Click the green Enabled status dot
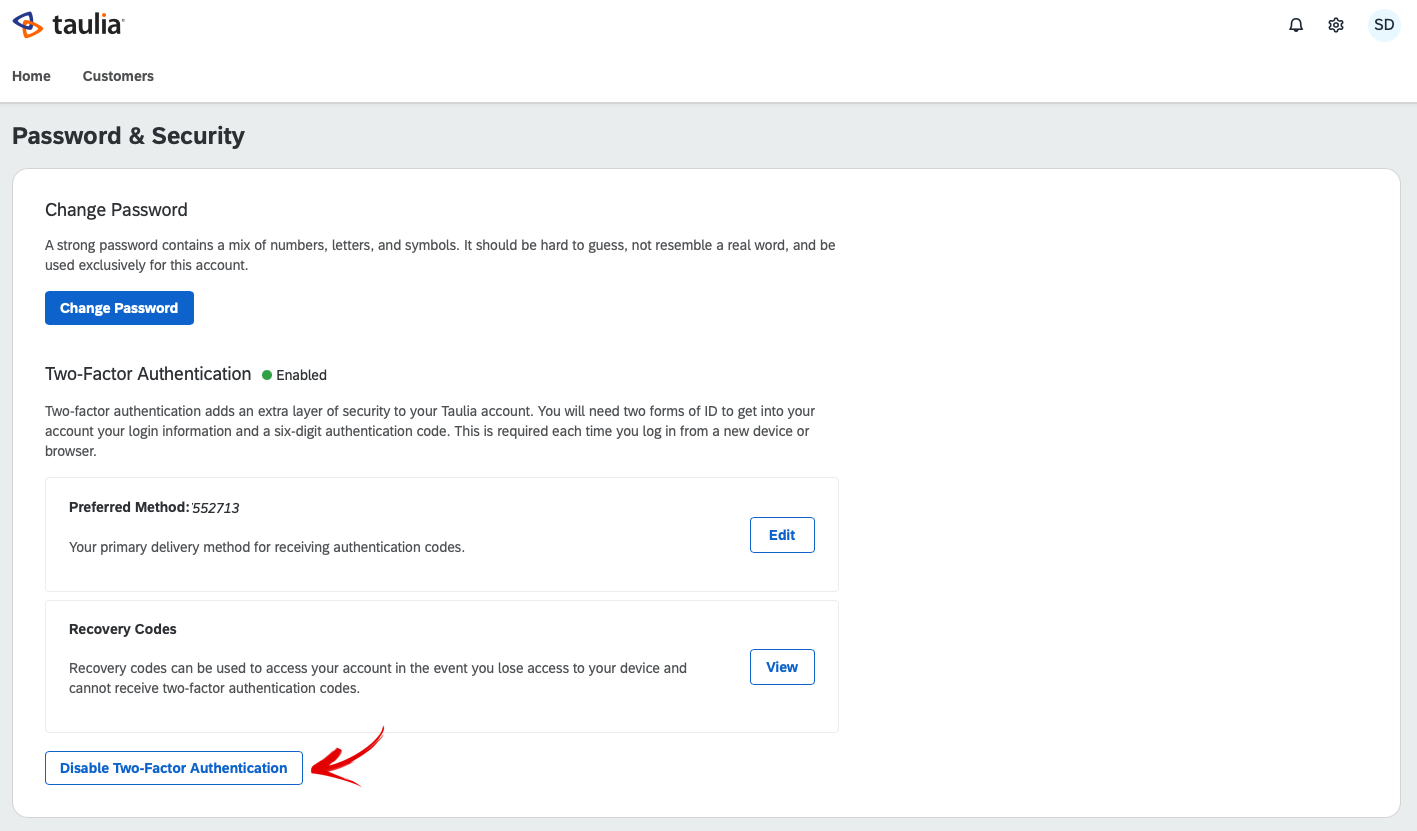The width and height of the screenshot is (1417, 831). 267,375
